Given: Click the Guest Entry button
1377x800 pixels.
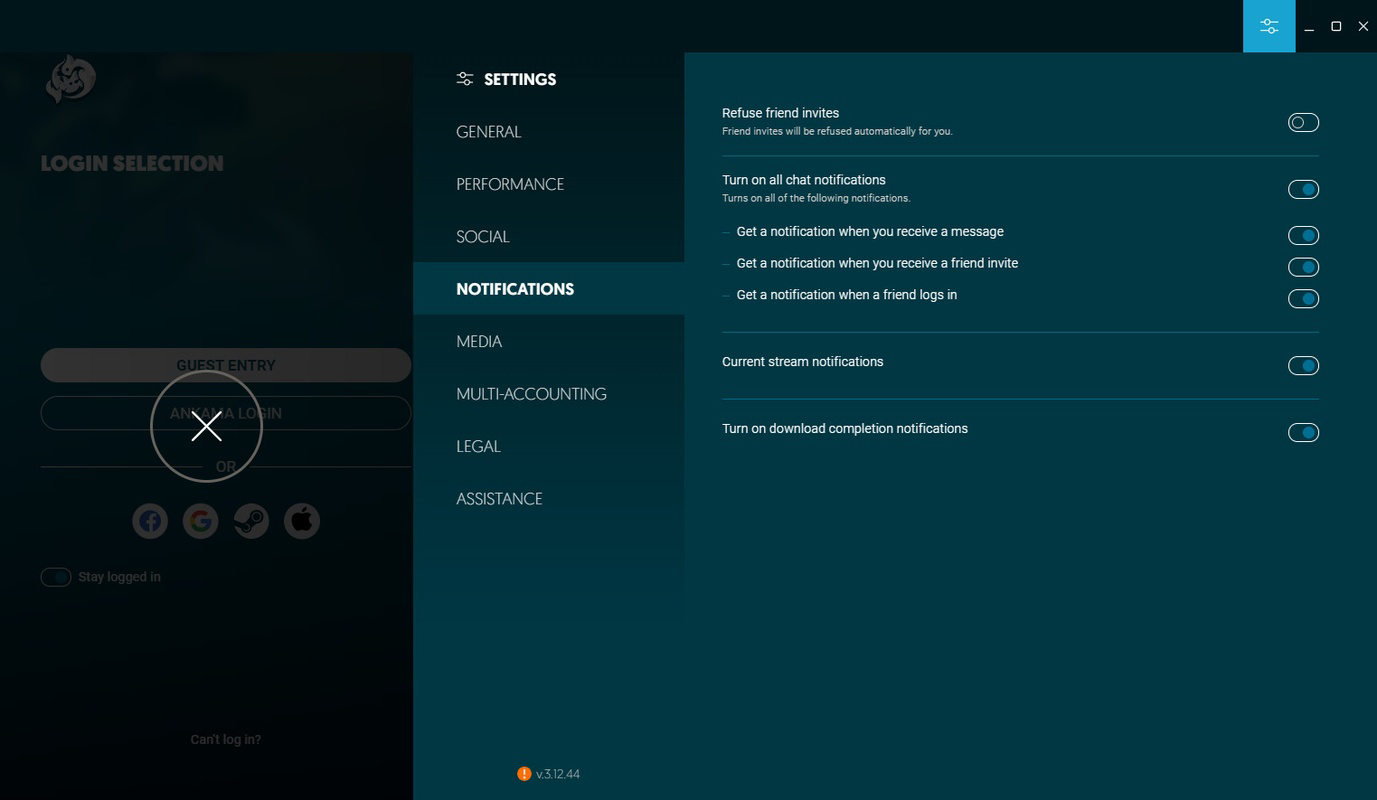Looking at the screenshot, I should click(x=226, y=365).
